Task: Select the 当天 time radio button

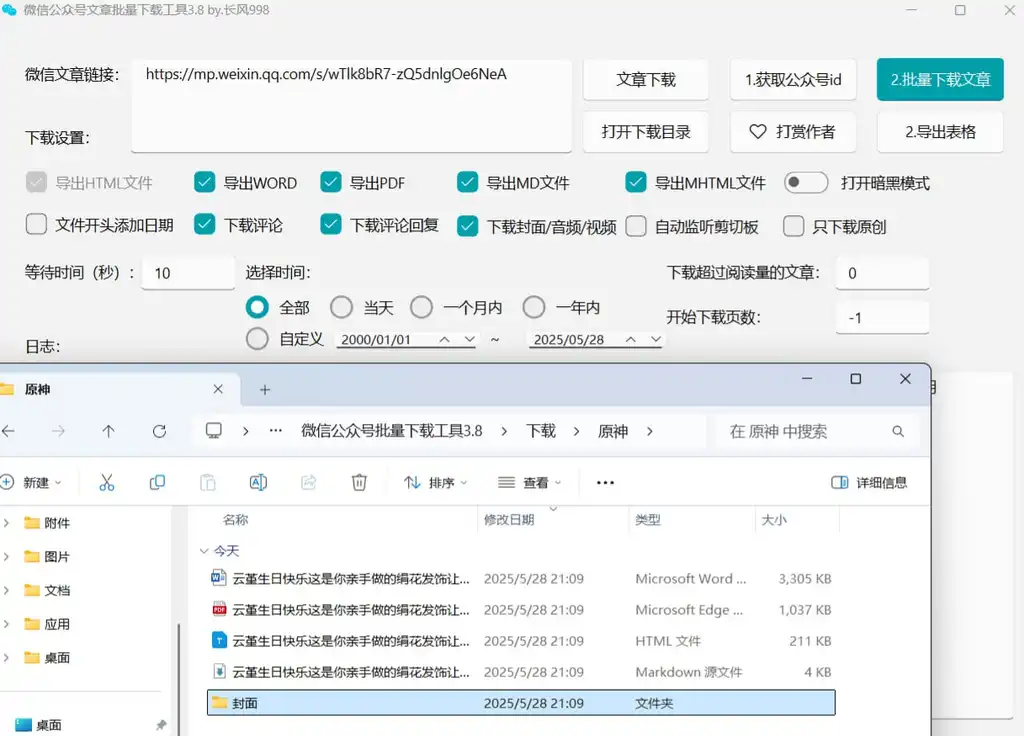Action: click(x=342, y=307)
